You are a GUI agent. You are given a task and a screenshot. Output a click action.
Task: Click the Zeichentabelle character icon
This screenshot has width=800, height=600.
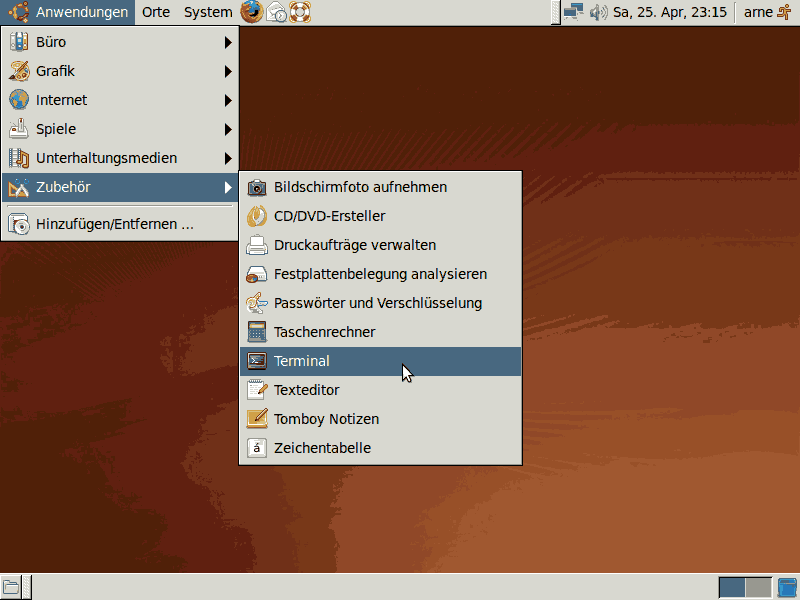pyautogui.click(x=257, y=448)
